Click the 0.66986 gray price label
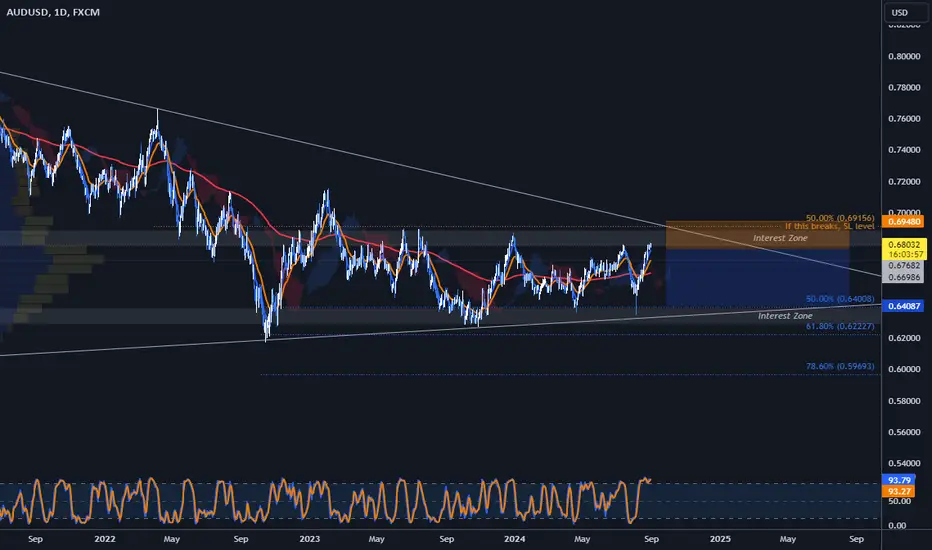The width and height of the screenshot is (932, 550). [x=903, y=277]
